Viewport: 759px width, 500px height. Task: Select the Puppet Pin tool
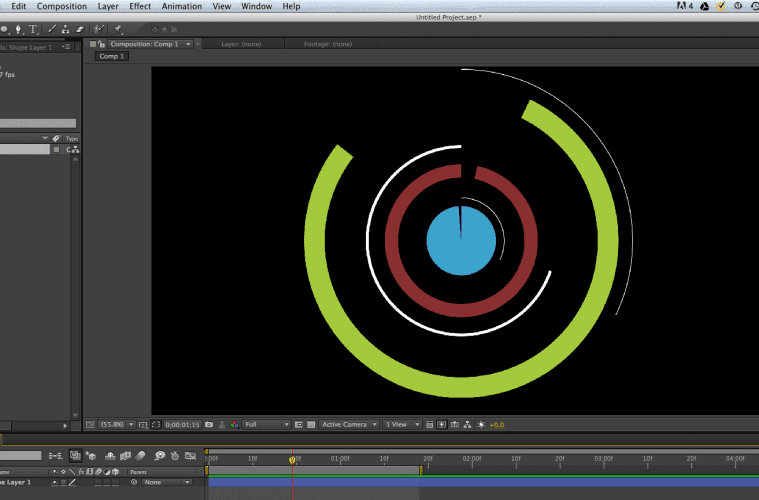(x=117, y=30)
